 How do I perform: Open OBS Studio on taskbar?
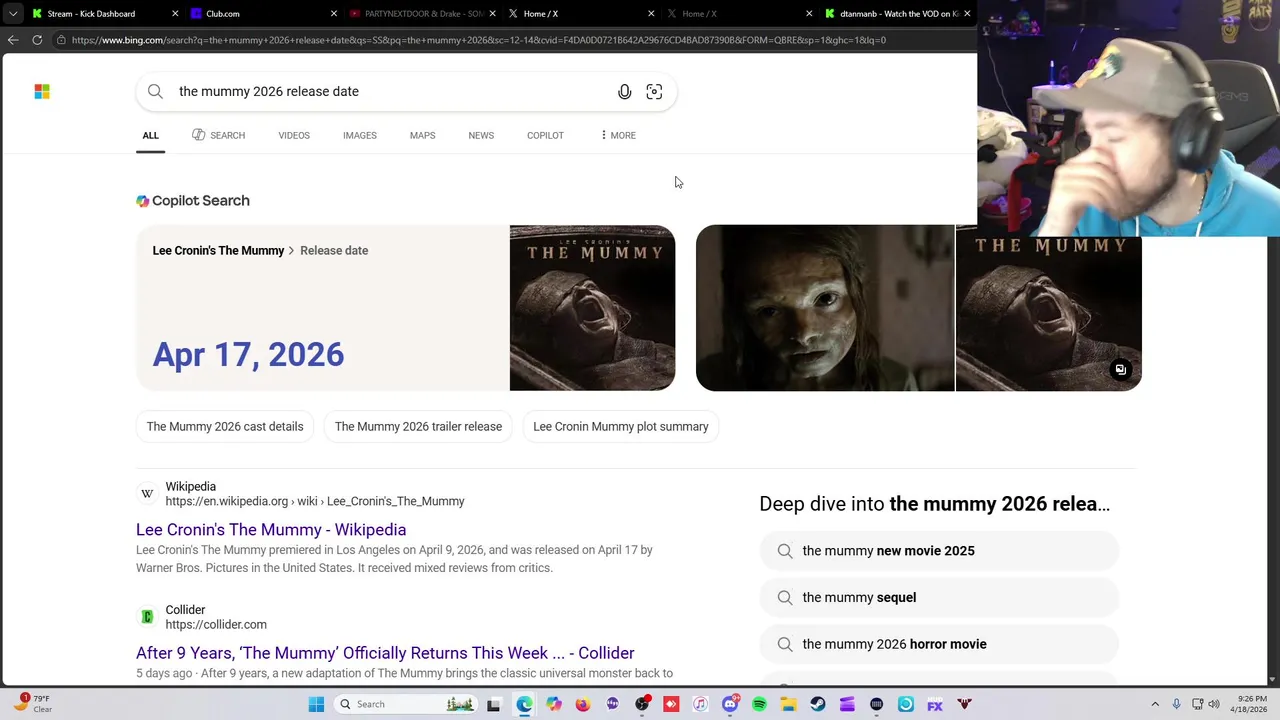[x=642, y=705]
